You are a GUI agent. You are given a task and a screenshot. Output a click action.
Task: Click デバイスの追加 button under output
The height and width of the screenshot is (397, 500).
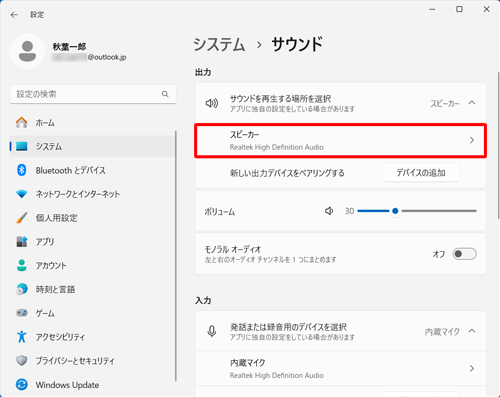421,173
